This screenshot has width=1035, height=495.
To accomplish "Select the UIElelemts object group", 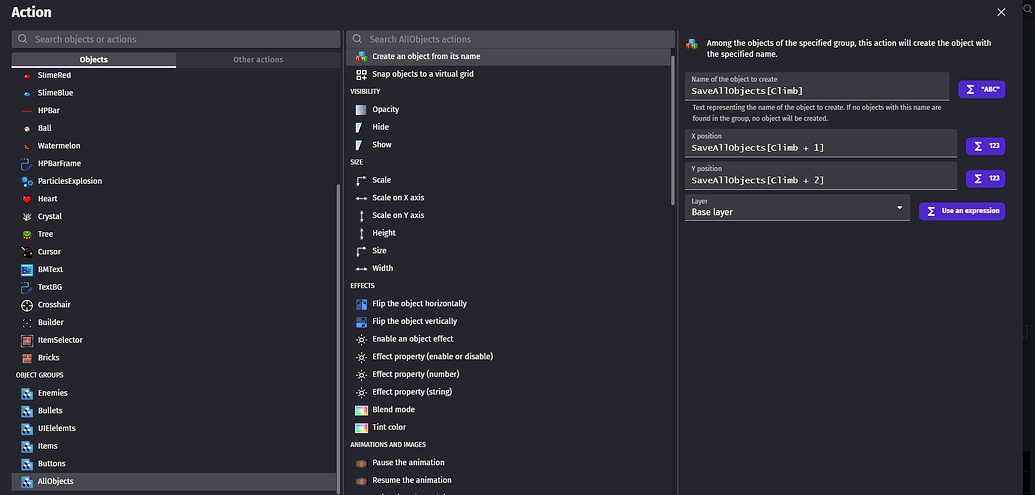I will pyautogui.click(x=56, y=428).
